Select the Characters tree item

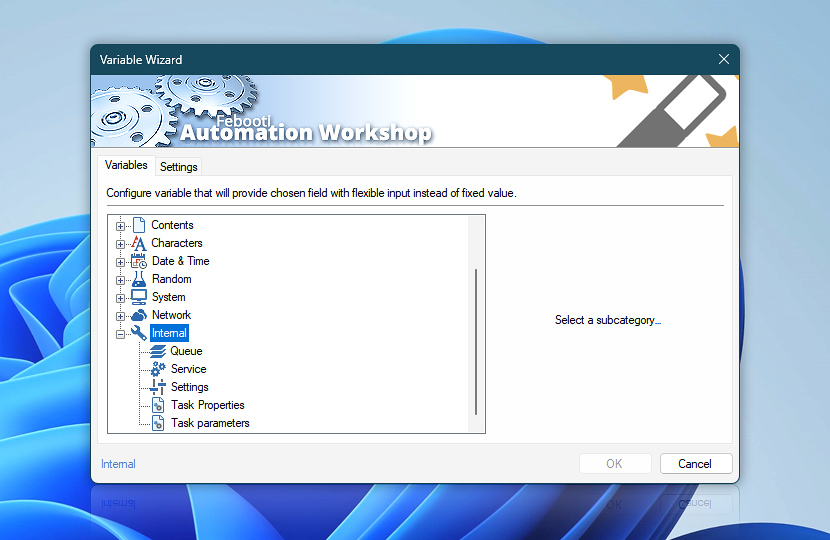[x=177, y=243]
